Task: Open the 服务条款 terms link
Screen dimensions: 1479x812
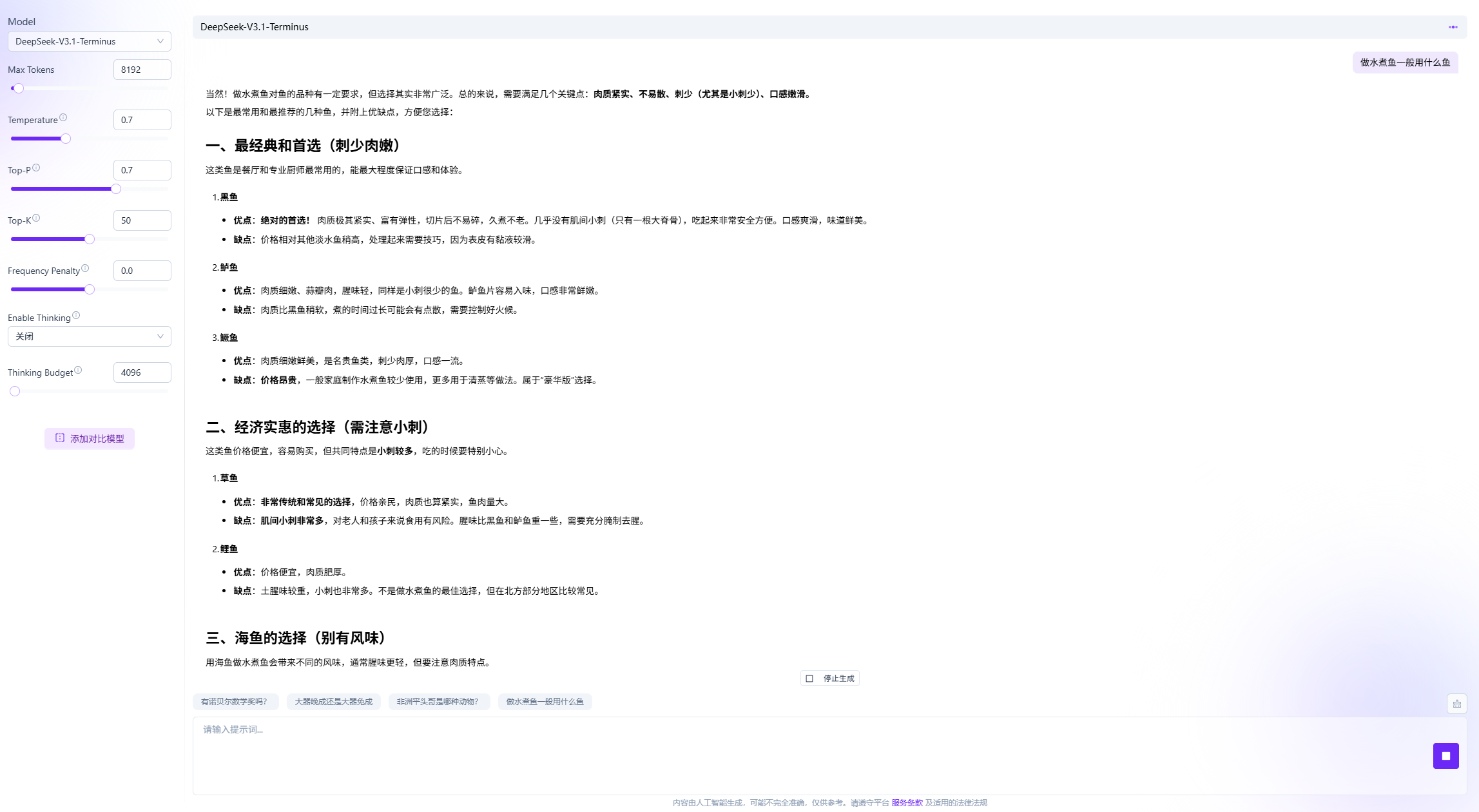Action: tap(907, 803)
